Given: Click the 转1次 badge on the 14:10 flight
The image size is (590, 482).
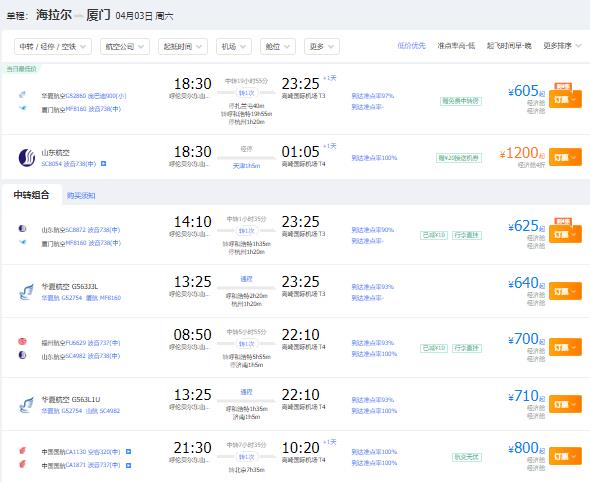Looking at the screenshot, I should 246,231.
